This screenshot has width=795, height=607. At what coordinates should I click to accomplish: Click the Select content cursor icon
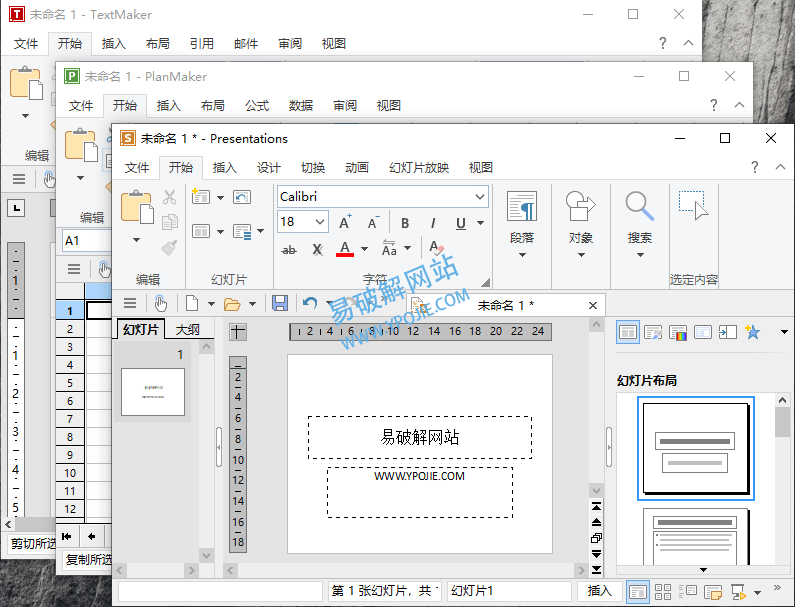(x=693, y=206)
